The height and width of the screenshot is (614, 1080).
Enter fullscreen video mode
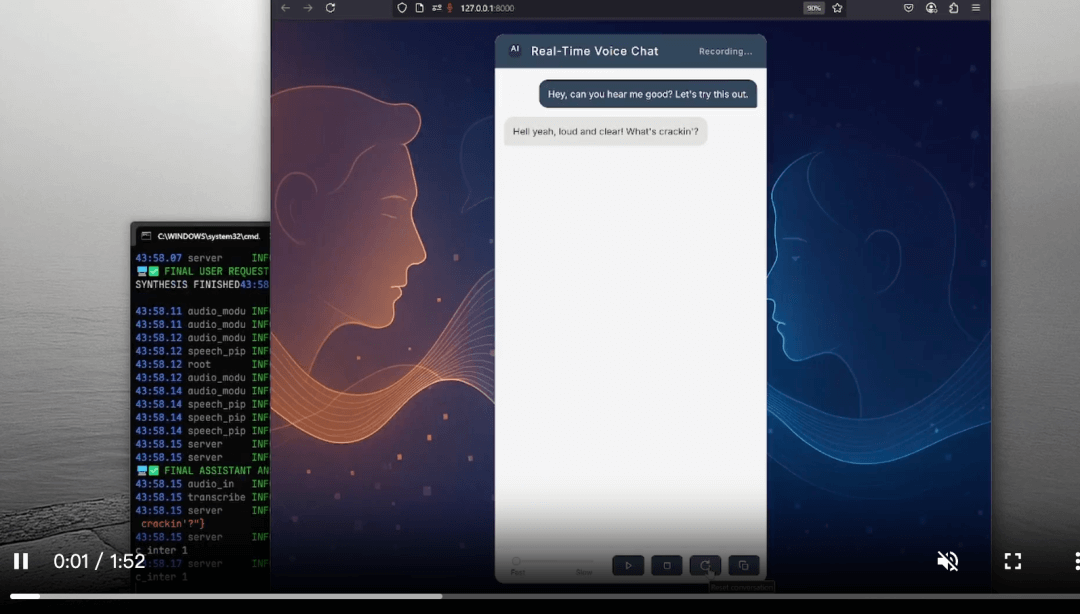point(1012,561)
